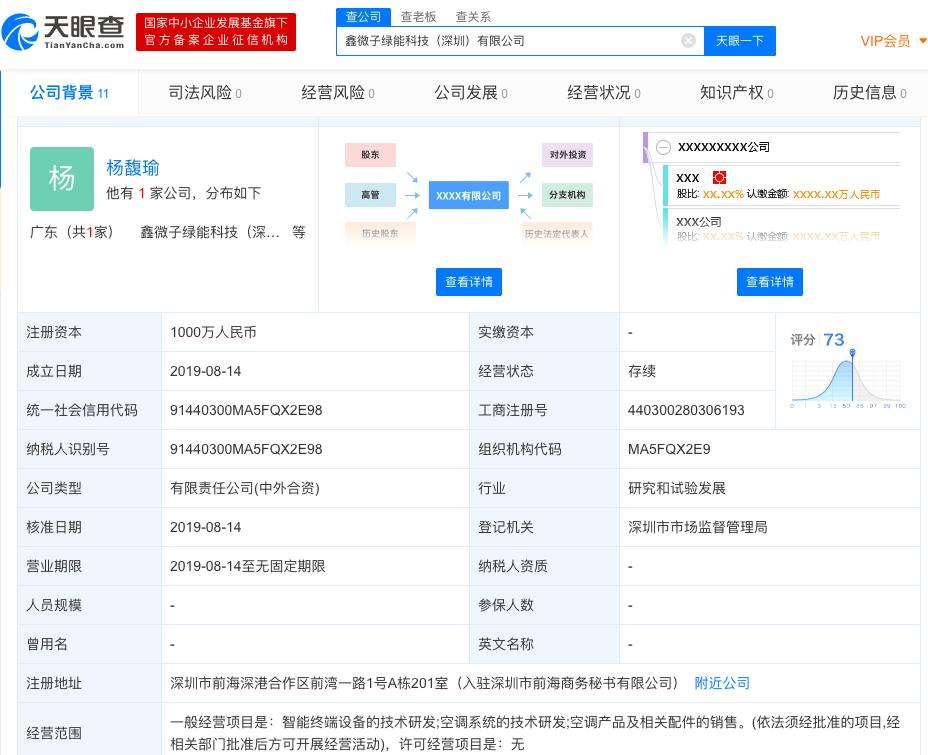Click the red 官方备案企业征信机构 banner

click(x=216, y=32)
